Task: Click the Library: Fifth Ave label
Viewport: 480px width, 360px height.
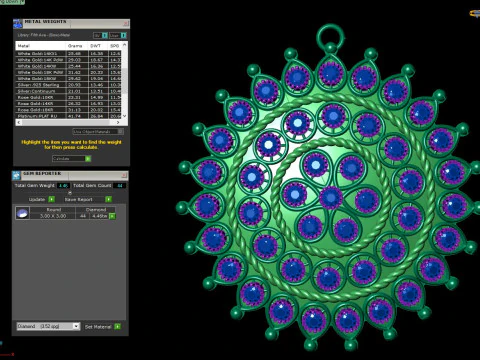Action: [x=44, y=35]
